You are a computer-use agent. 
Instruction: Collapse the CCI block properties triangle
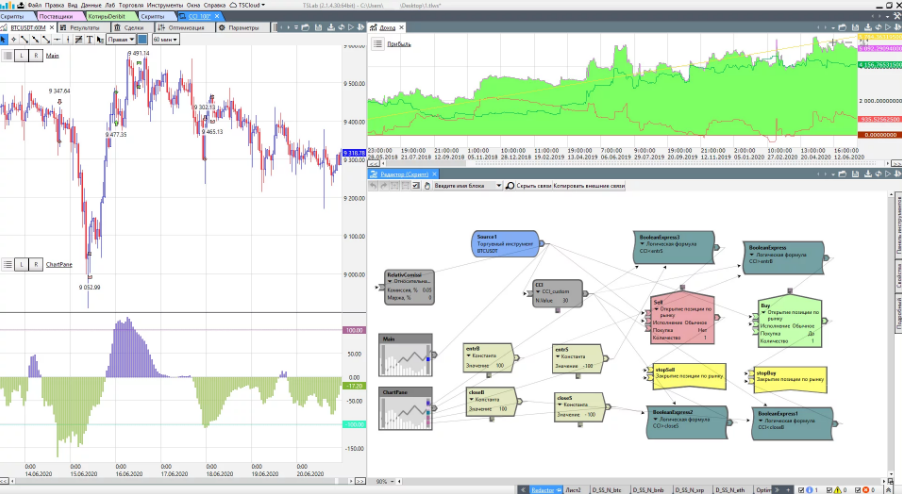[x=538, y=292]
